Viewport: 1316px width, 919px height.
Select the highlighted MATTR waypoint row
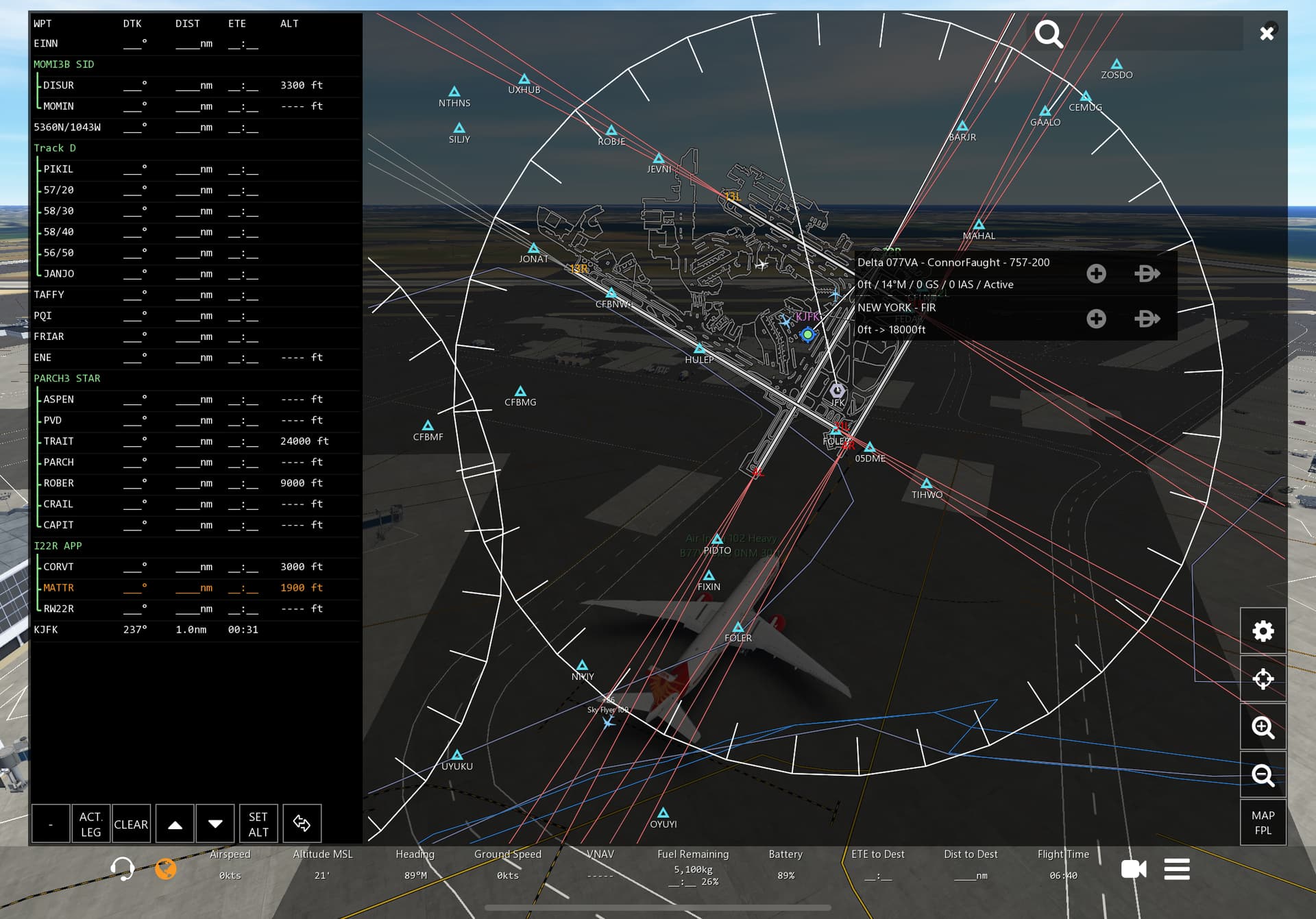(195, 588)
